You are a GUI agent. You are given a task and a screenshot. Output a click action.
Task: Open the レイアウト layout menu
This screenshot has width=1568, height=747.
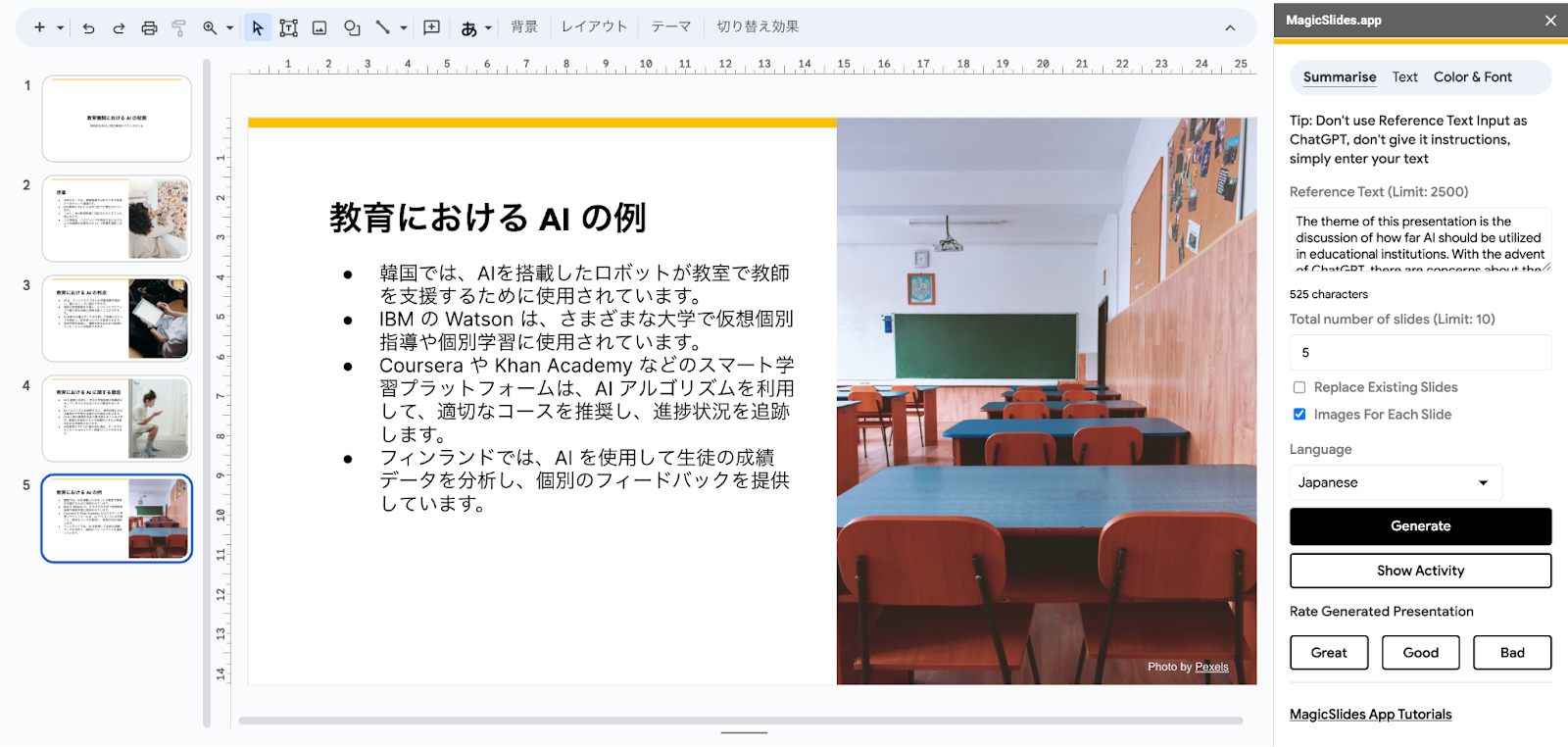click(594, 27)
